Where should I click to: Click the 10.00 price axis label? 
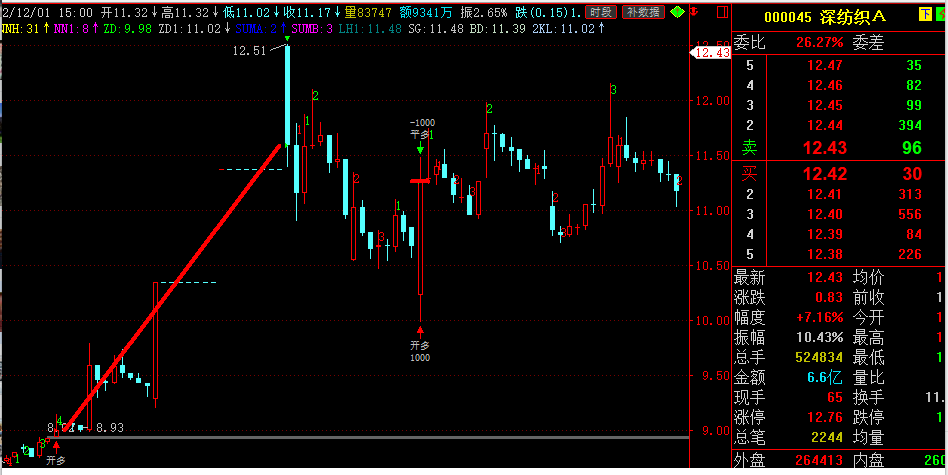pos(712,321)
